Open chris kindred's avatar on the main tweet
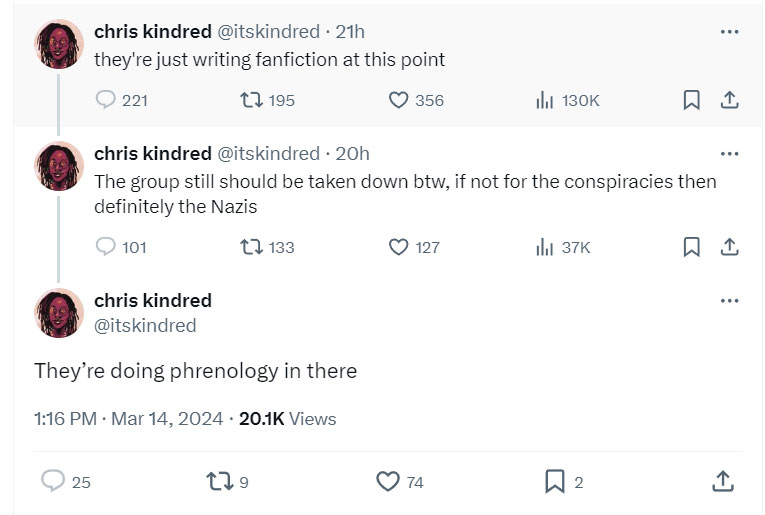The height and width of the screenshot is (515, 765). 58,312
